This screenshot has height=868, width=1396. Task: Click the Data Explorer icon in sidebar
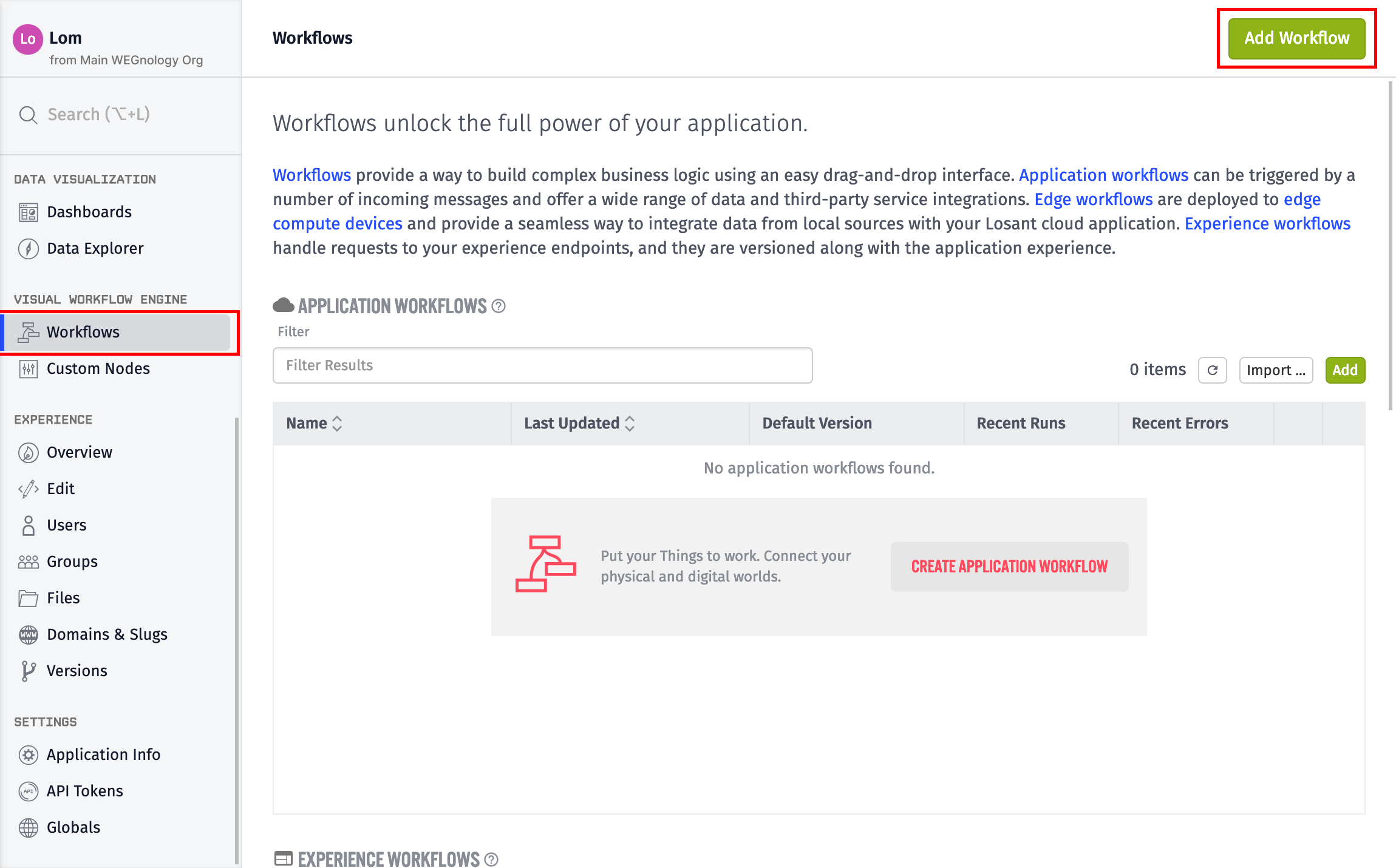(29, 247)
